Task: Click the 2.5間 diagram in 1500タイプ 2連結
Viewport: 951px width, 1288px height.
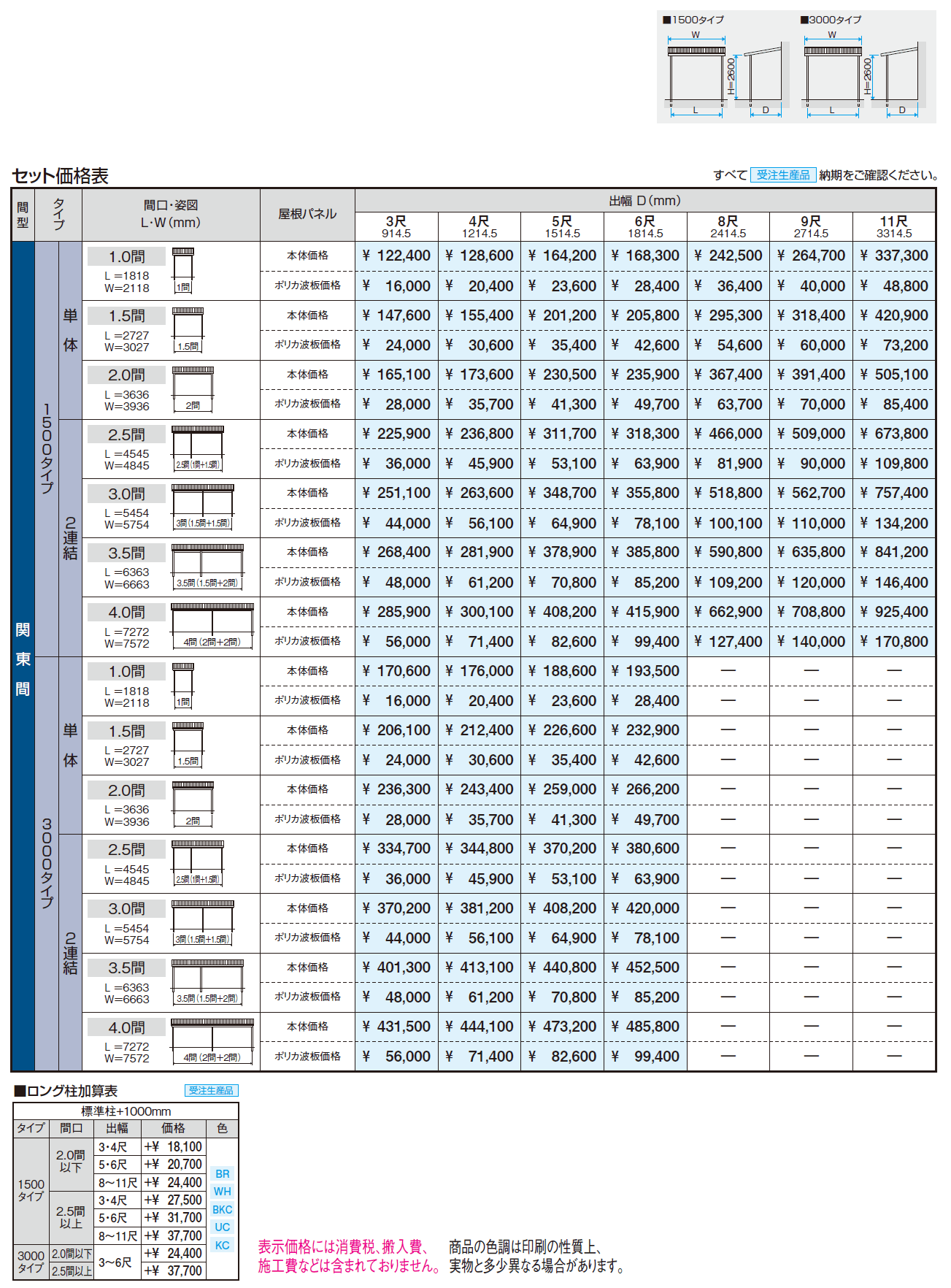Action: [x=198, y=448]
